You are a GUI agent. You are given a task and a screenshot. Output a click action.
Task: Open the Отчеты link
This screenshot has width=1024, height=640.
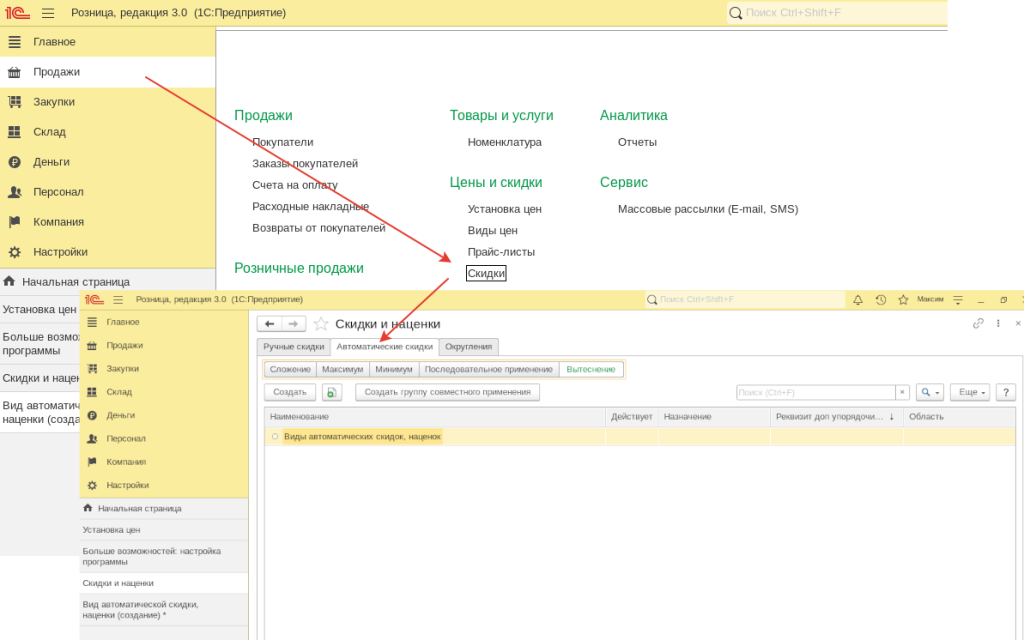tap(637, 142)
